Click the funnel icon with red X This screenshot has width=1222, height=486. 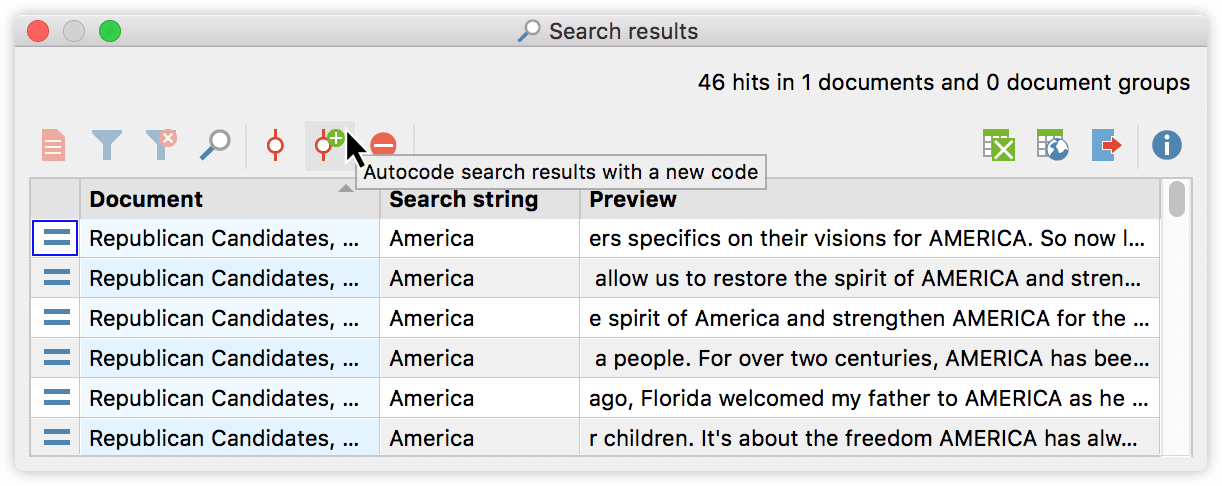pos(161,146)
